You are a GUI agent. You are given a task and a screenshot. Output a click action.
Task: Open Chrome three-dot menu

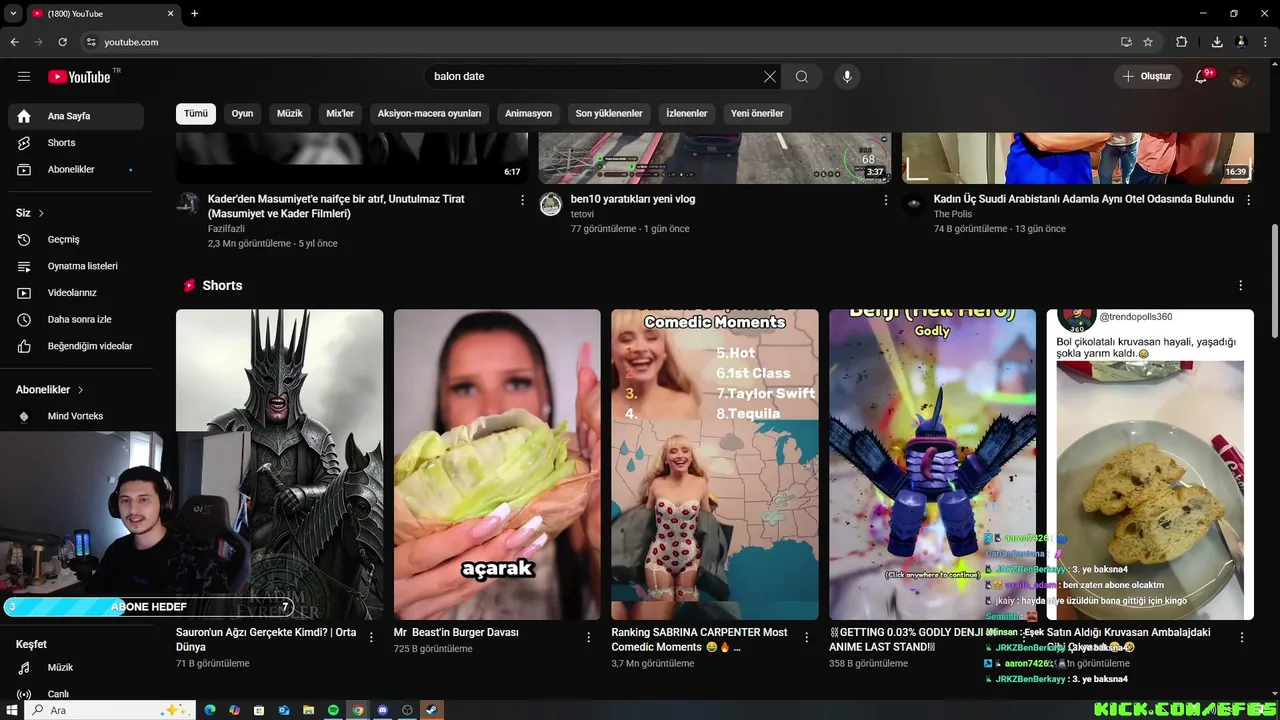1265,42
